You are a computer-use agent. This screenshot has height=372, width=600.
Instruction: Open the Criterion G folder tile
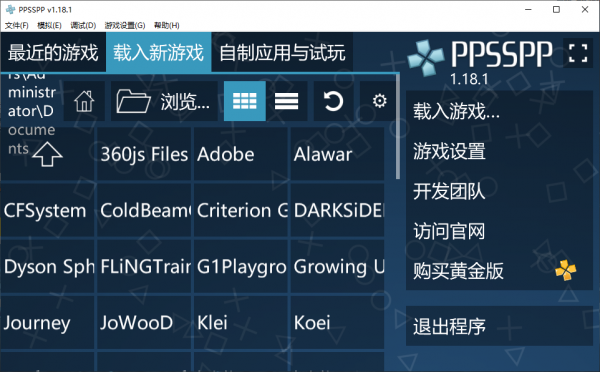click(x=241, y=210)
